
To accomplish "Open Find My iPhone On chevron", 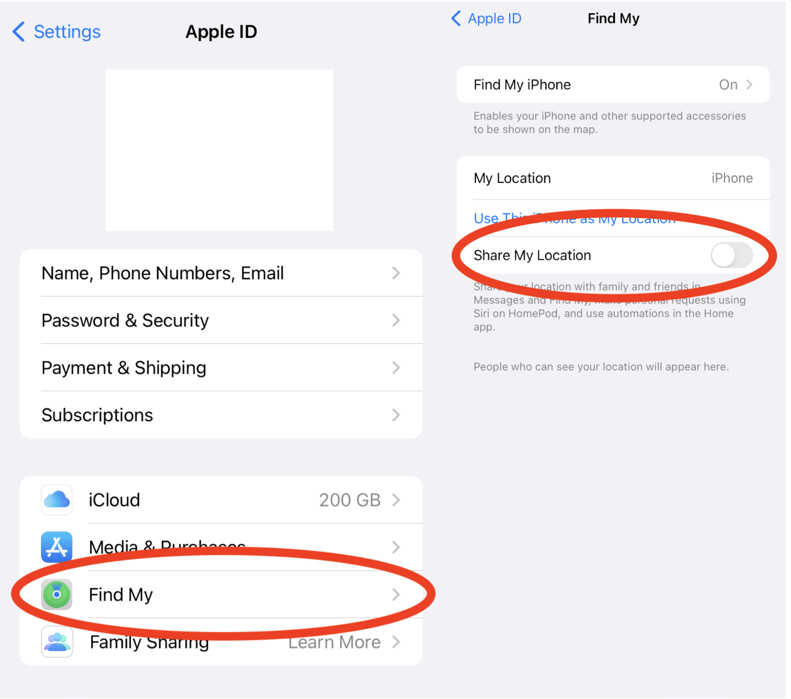I will tap(749, 85).
